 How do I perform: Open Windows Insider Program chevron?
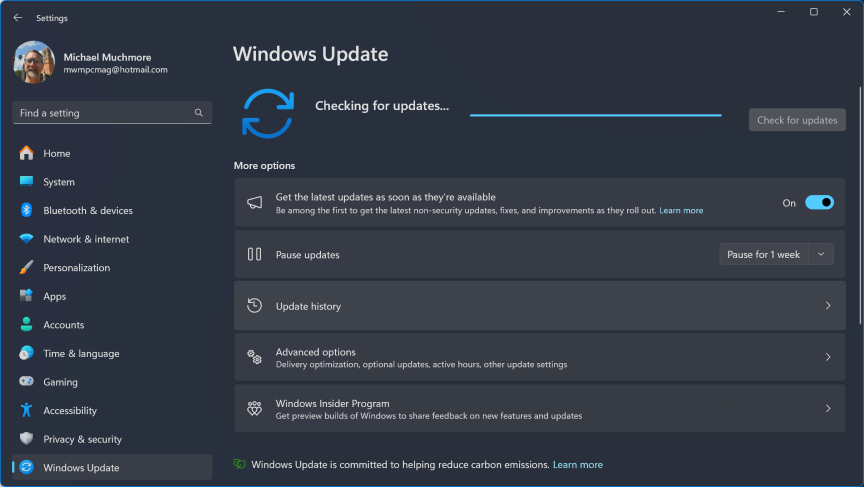click(828, 408)
